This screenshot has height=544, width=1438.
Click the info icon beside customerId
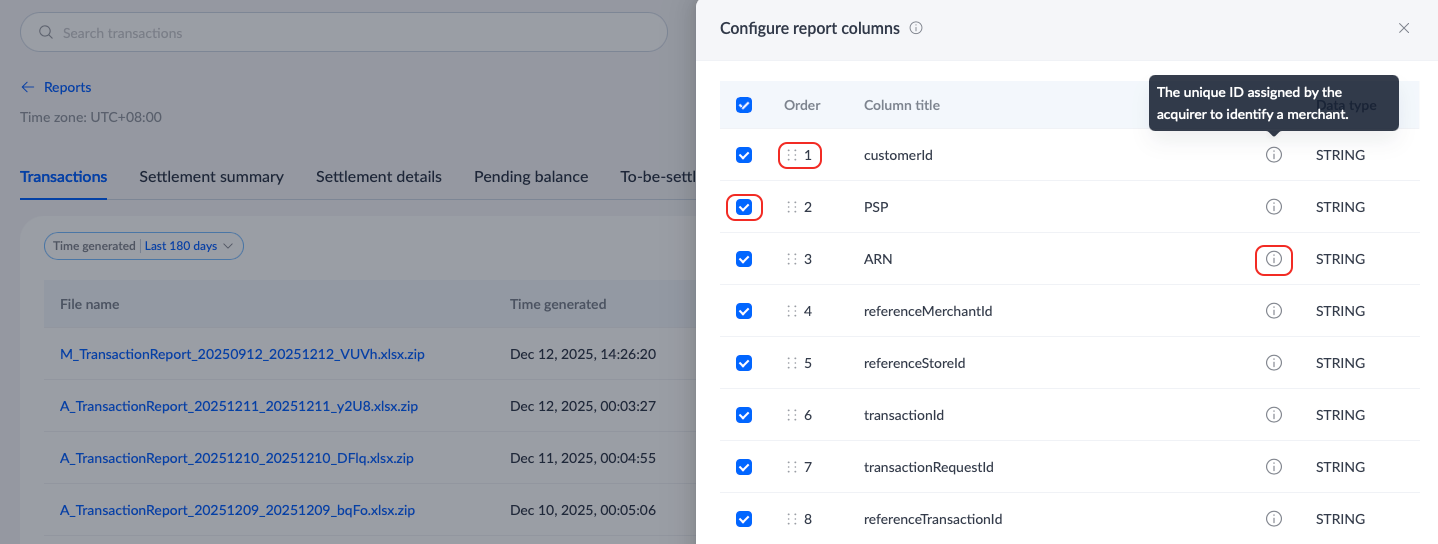click(x=1273, y=155)
